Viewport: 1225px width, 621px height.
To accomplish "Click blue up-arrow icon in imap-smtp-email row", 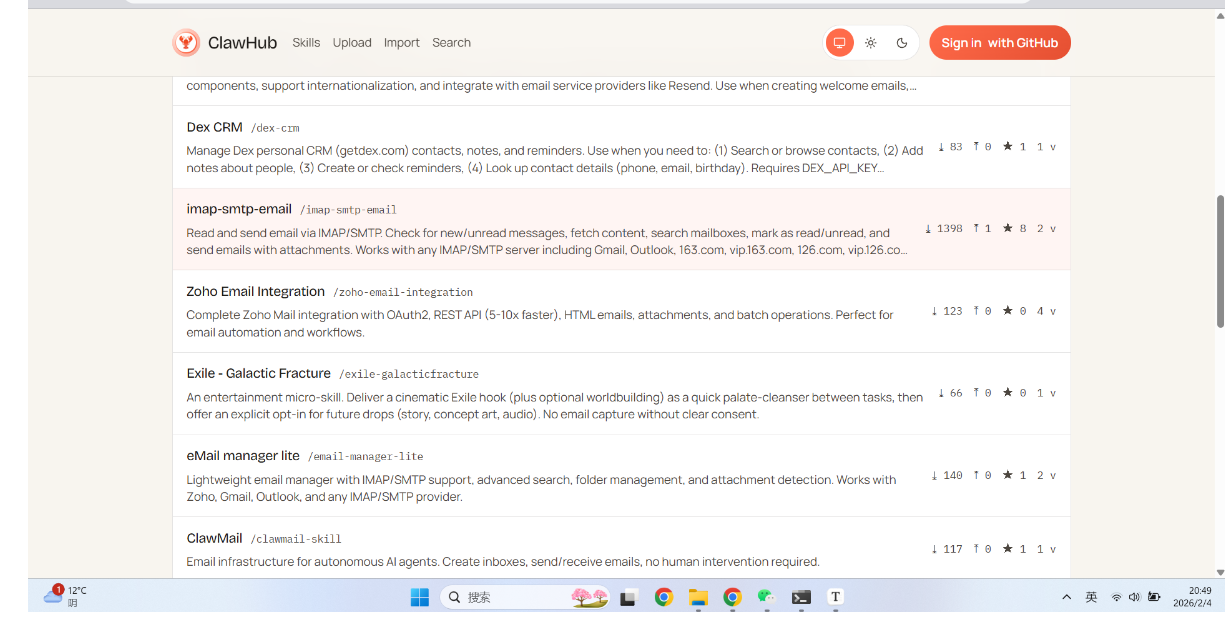I will 976,229.
